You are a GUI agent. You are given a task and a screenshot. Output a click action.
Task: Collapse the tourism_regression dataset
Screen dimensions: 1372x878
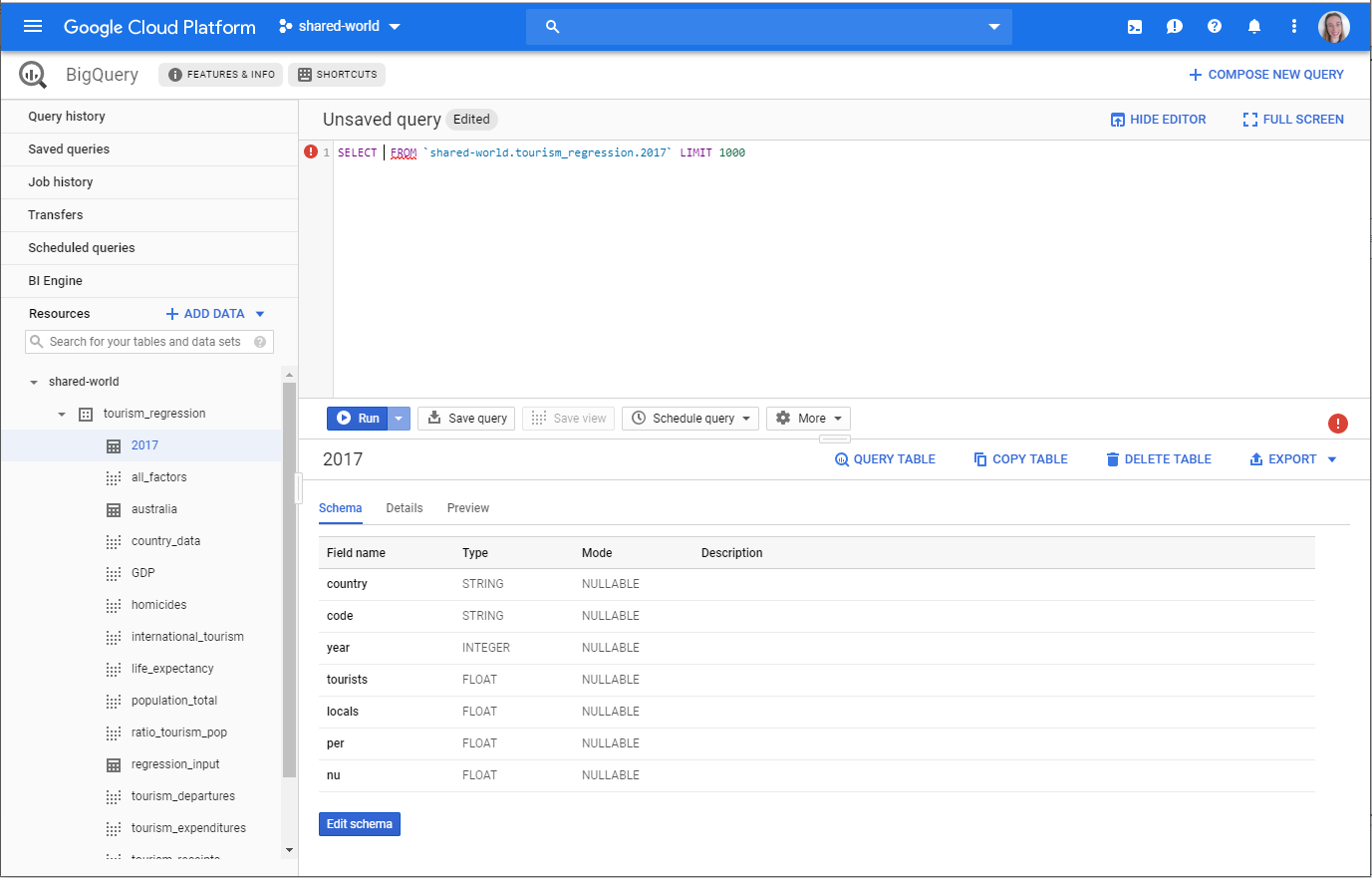point(62,414)
